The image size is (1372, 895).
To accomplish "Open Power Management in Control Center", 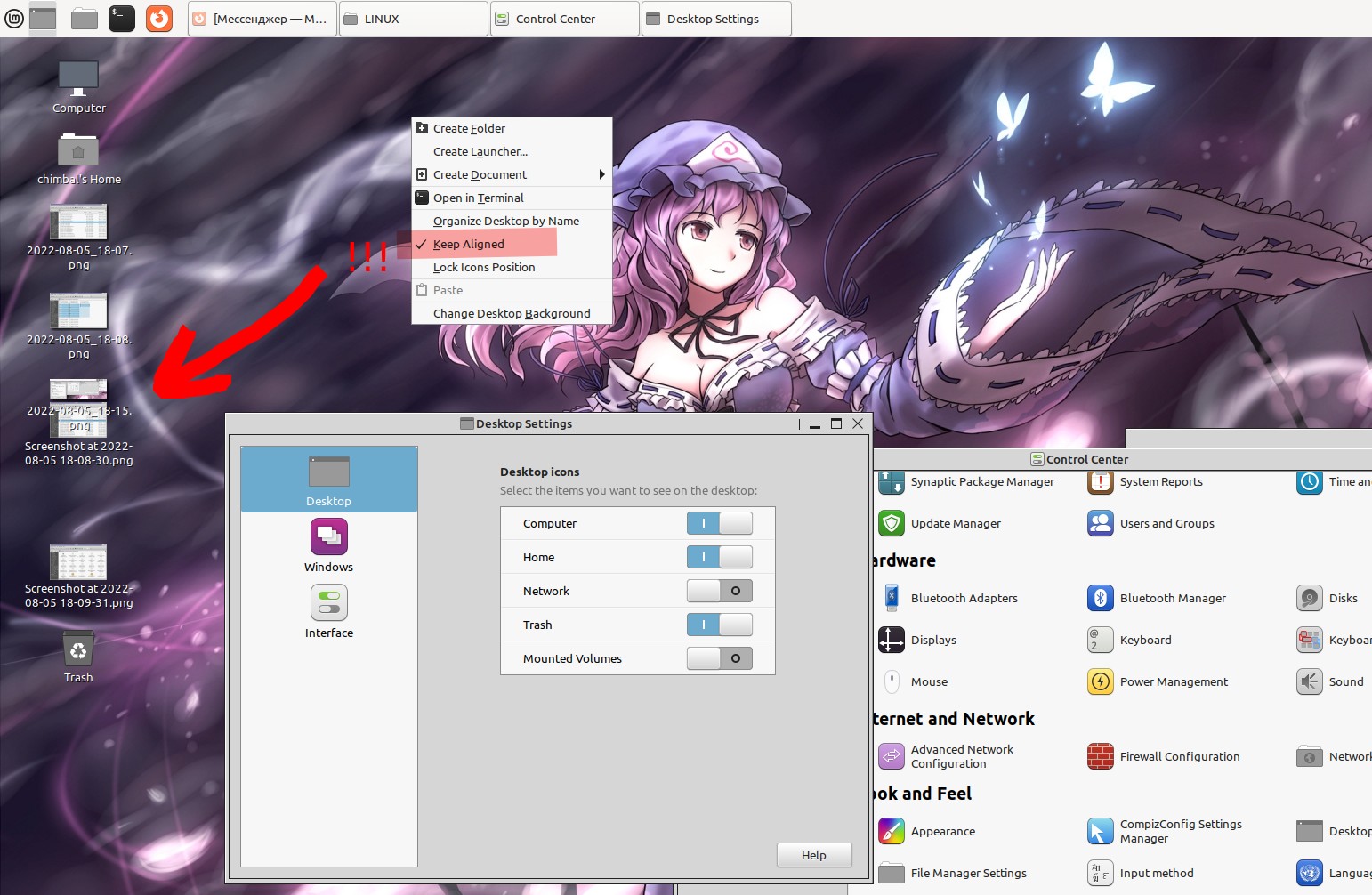I will click(1158, 681).
